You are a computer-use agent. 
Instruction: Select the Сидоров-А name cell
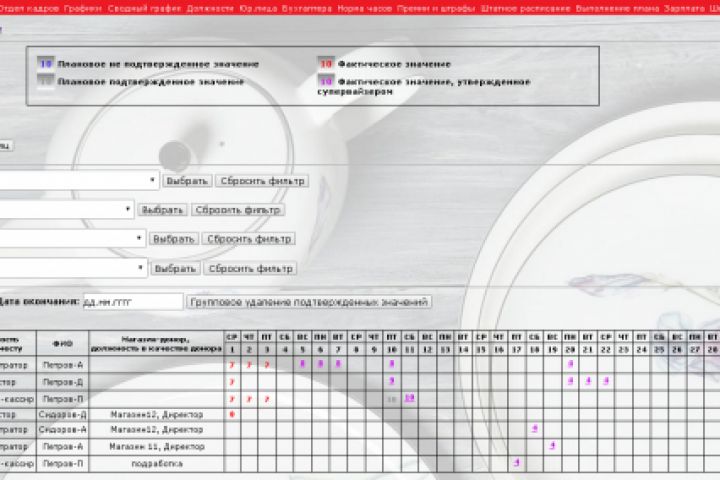(62, 430)
